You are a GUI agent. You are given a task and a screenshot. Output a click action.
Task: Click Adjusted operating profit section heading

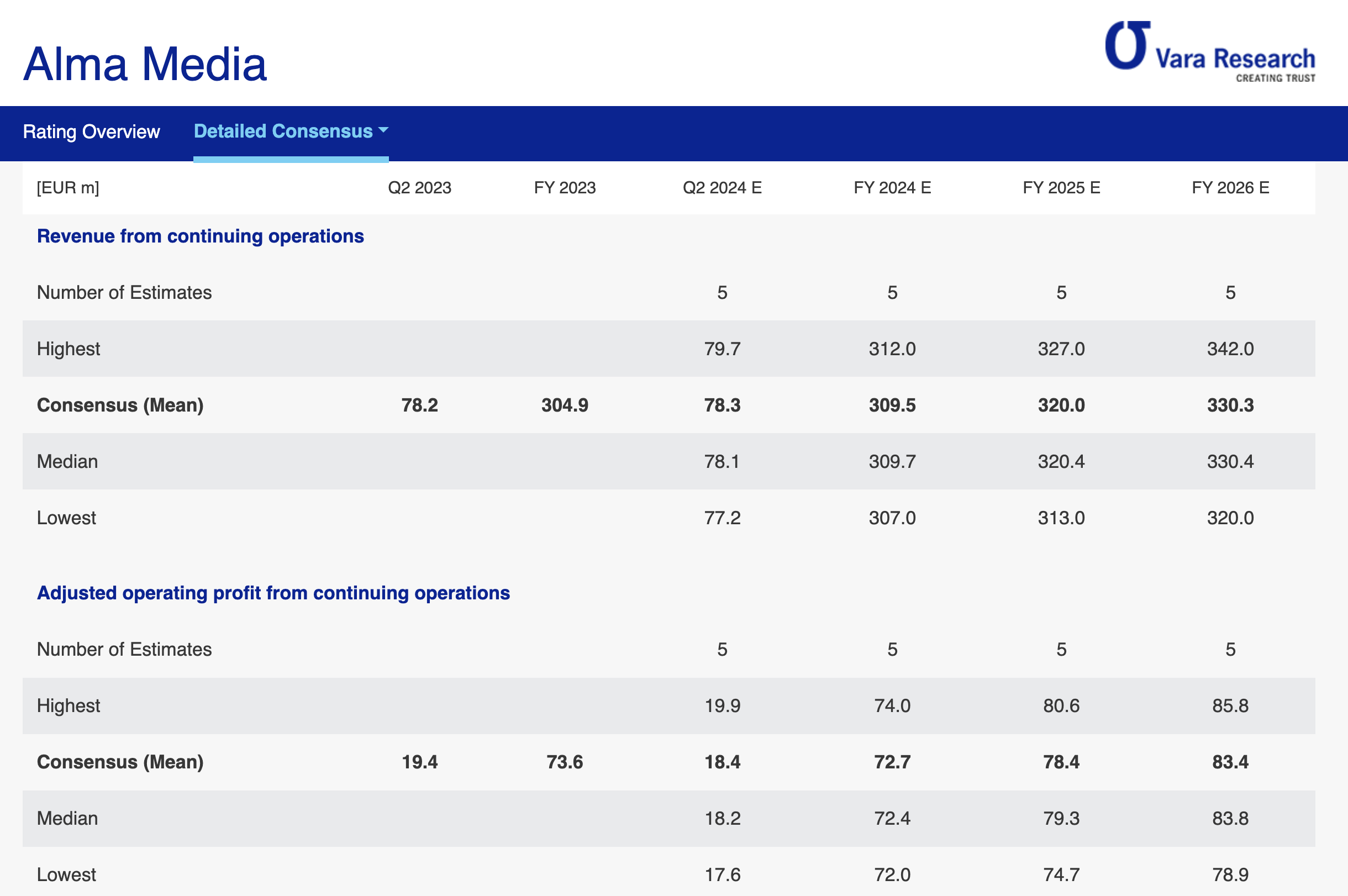click(x=273, y=593)
